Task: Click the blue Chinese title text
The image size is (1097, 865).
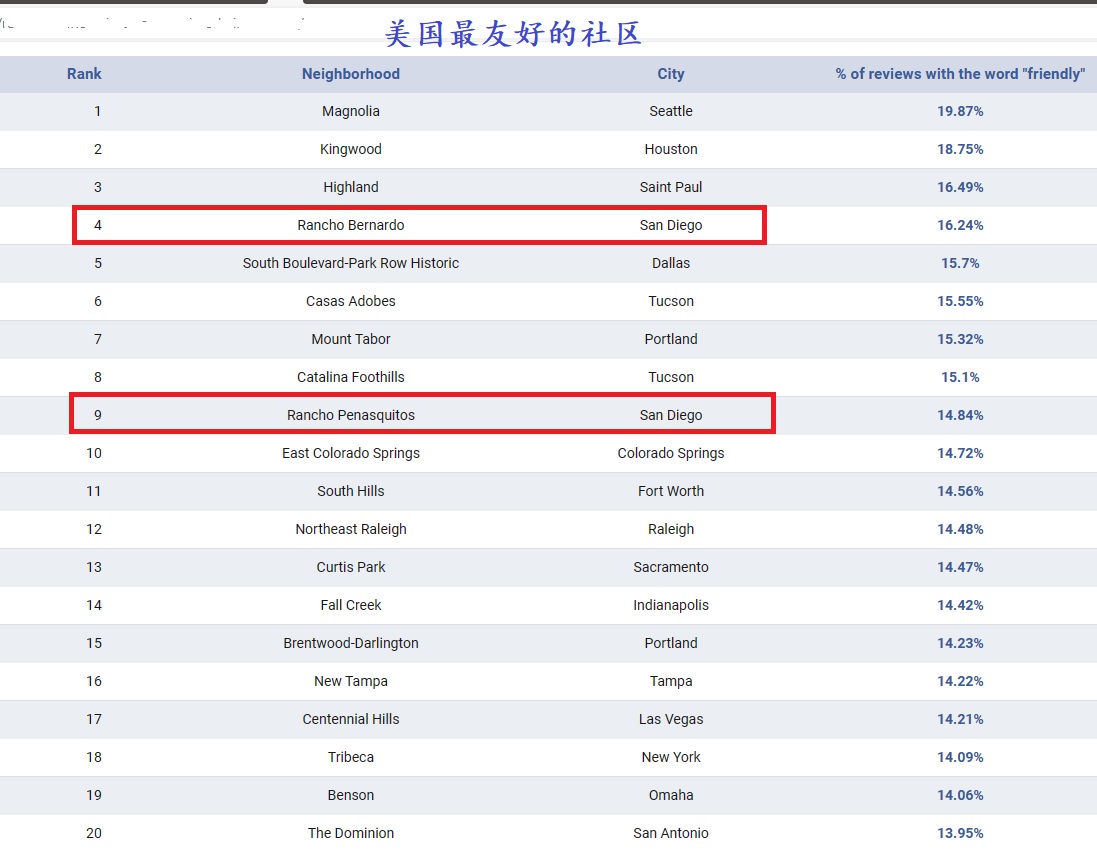Action: pos(513,33)
